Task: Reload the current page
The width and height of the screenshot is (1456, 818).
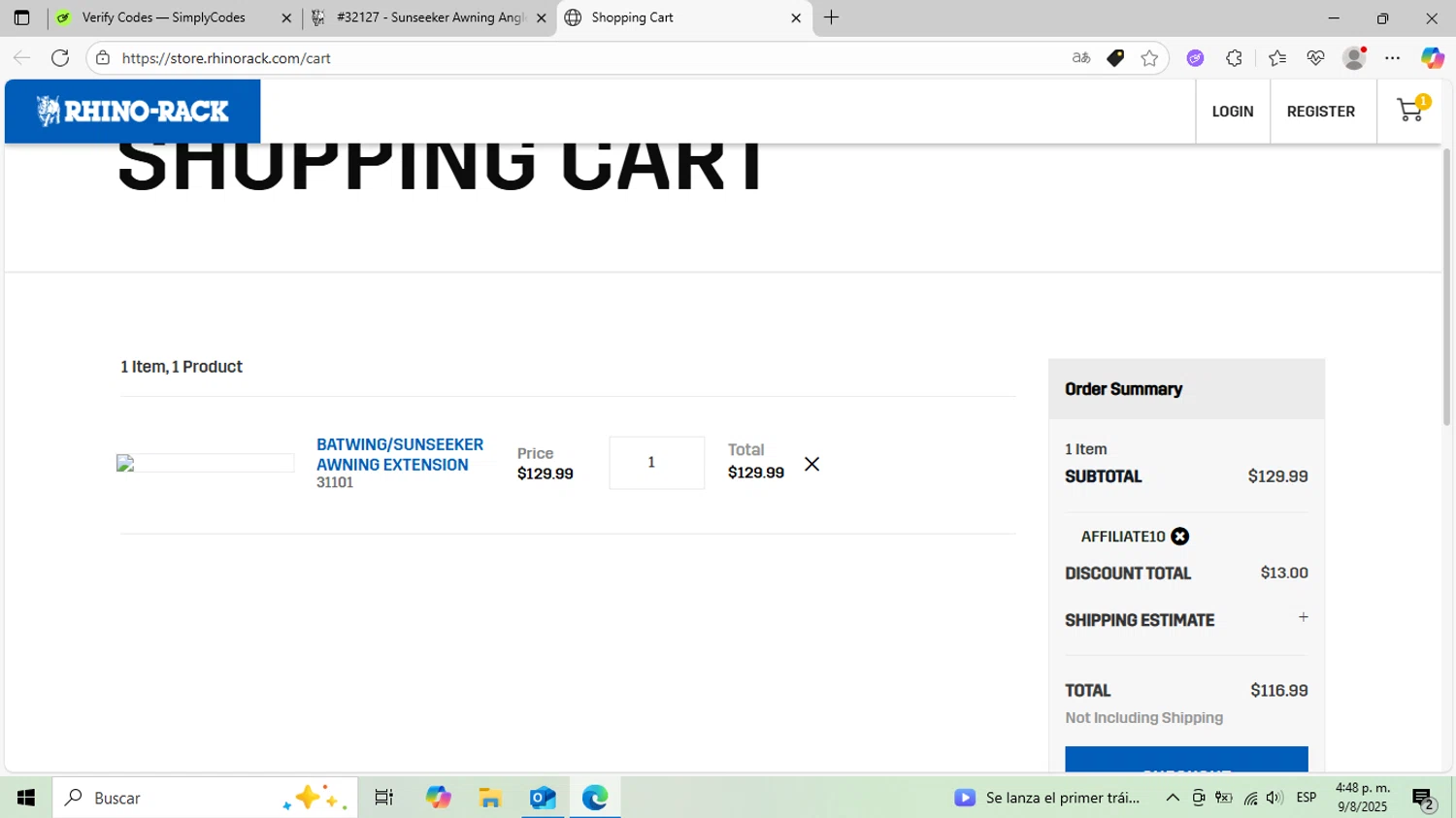Action: 60,58
